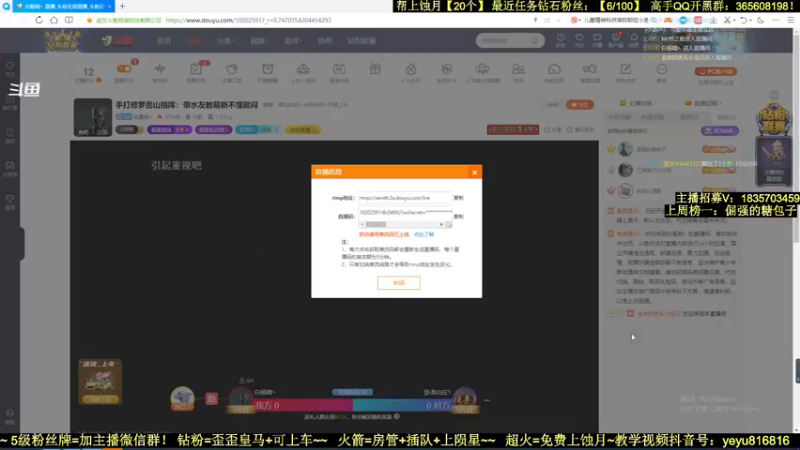Click the game controller icon in the toolbar
This screenshot has width=800, height=450.
[x=590, y=69]
